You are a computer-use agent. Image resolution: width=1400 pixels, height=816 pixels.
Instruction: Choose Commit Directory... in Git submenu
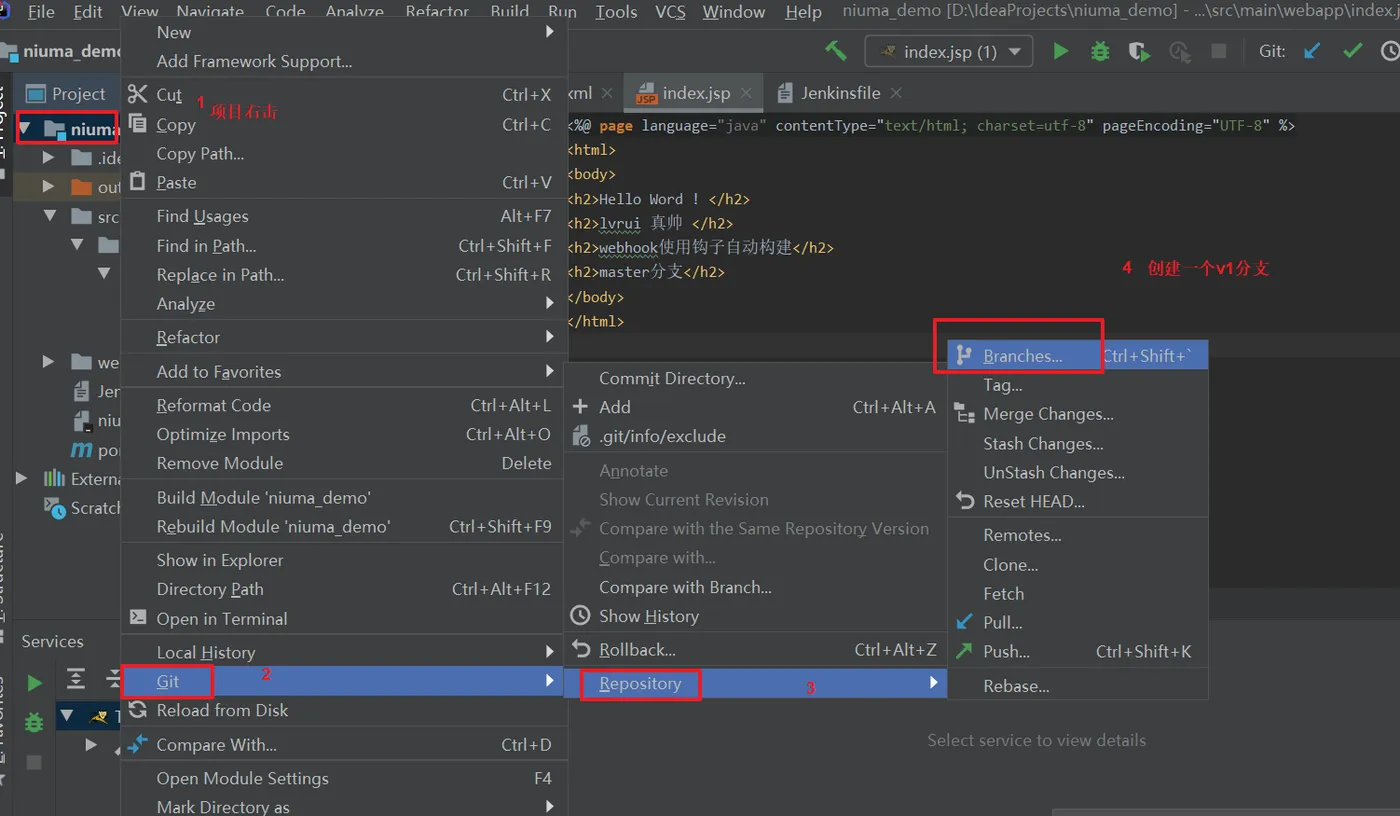pyautogui.click(x=755, y=378)
